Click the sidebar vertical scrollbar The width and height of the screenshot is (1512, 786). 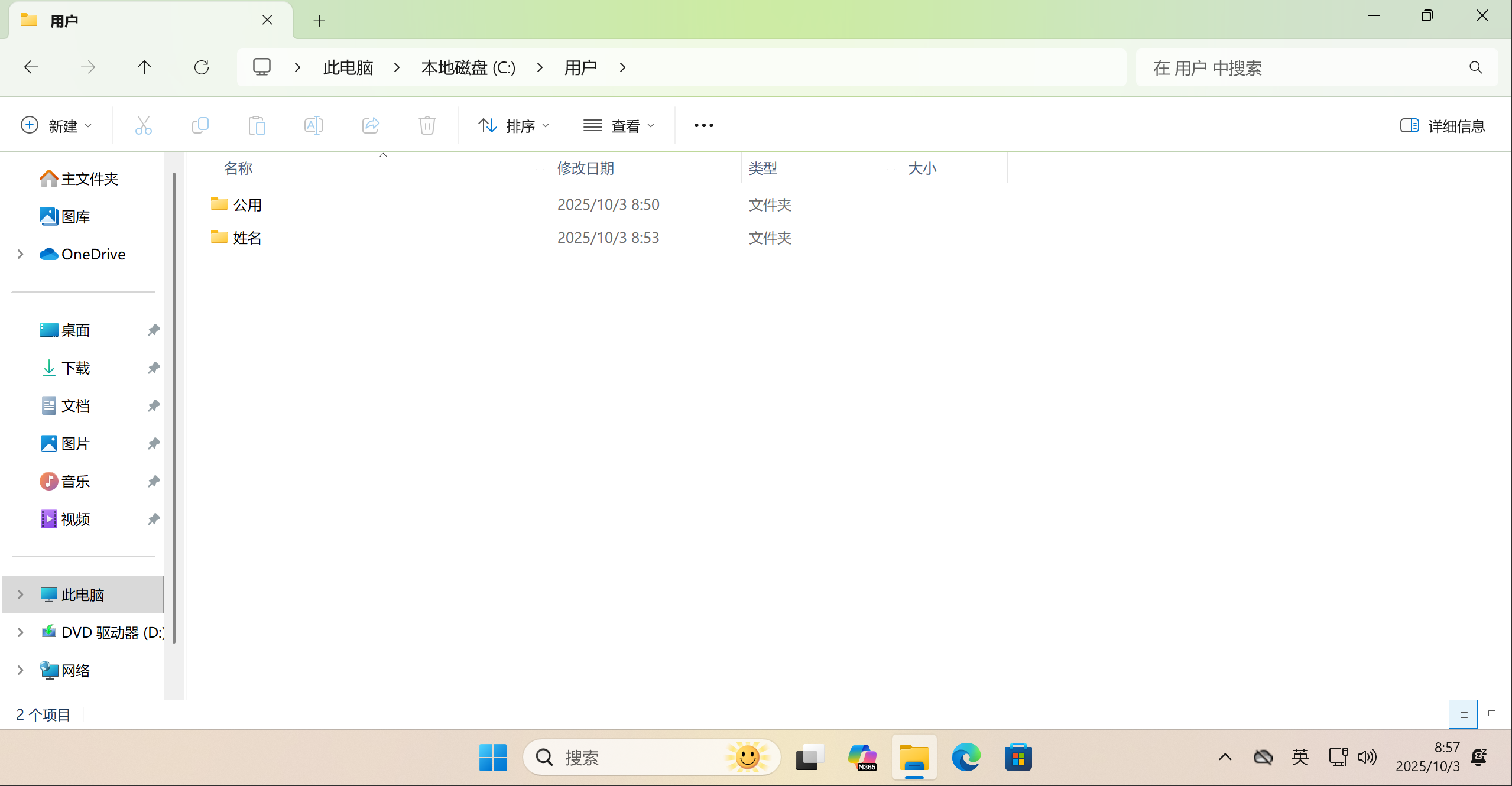pos(174,408)
